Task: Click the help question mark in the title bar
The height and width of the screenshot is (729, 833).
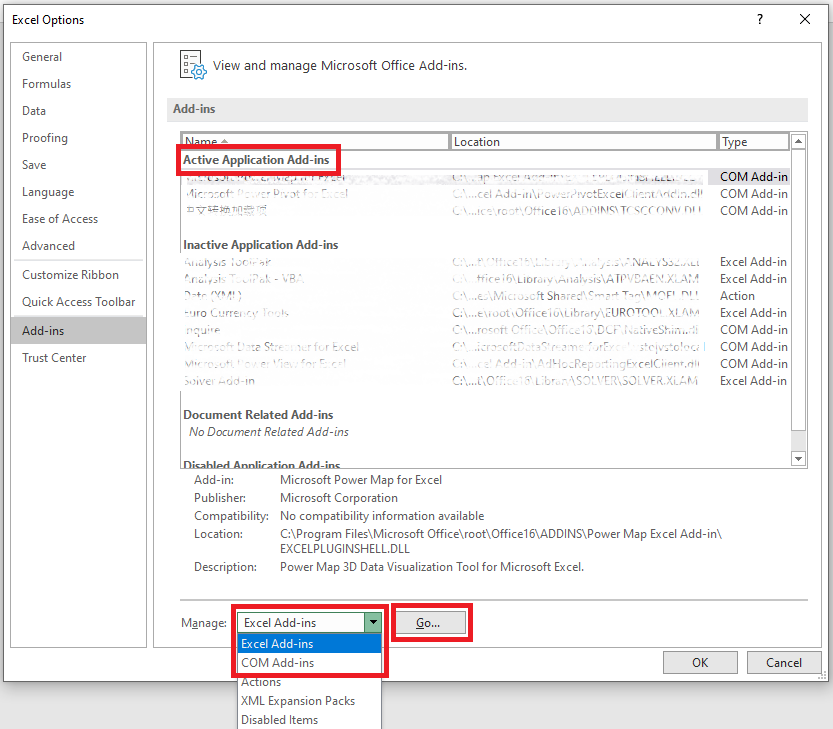Action: (x=760, y=20)
